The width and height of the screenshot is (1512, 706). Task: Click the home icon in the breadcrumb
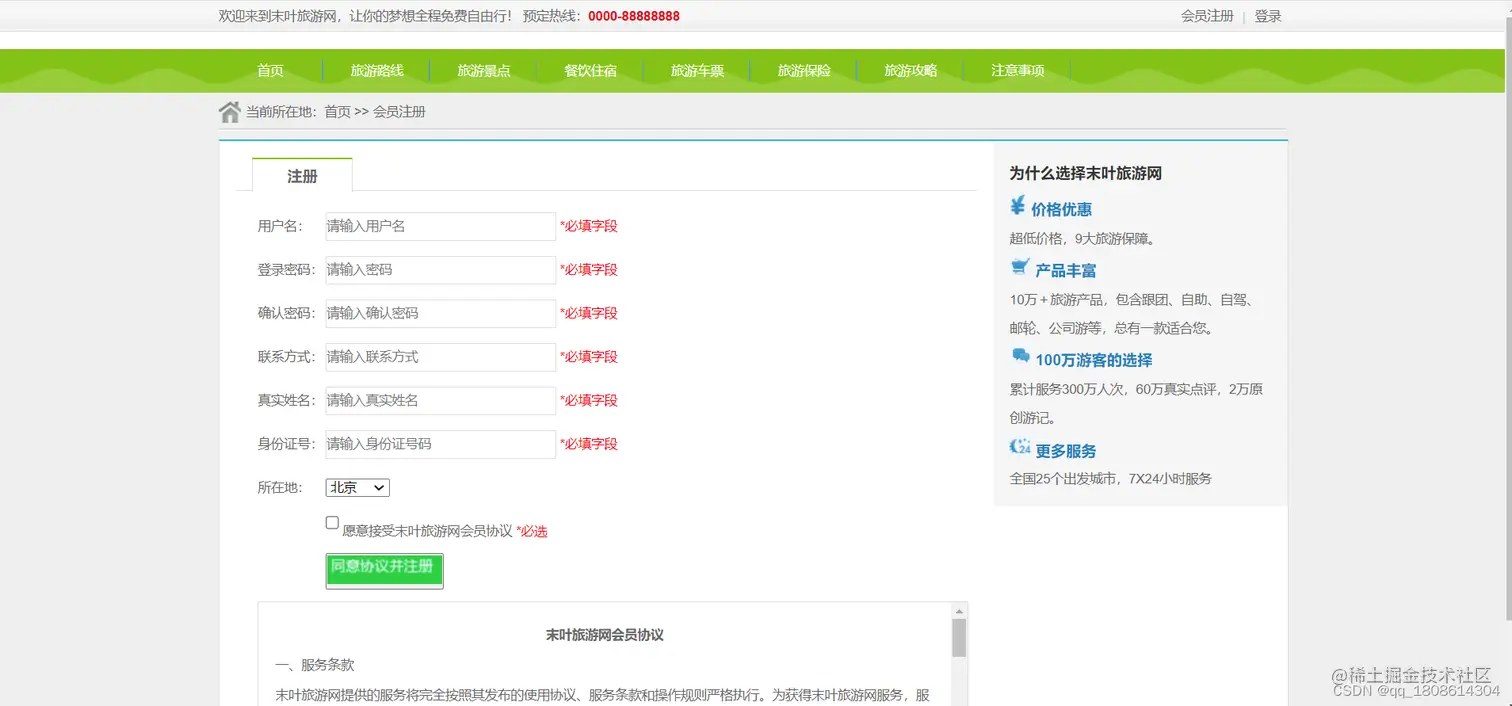point(230,112)
